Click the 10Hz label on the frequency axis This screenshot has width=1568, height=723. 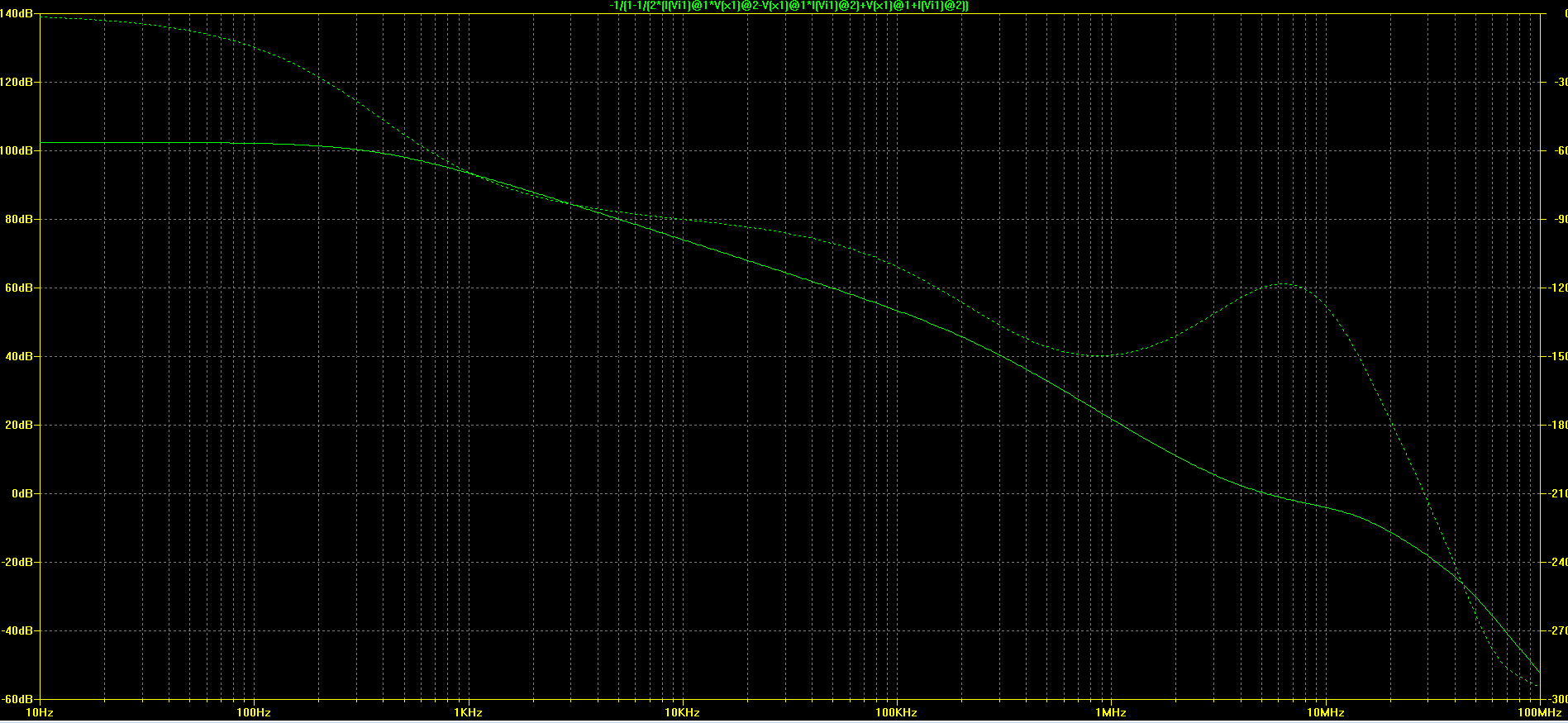click(x=40, y=712)
